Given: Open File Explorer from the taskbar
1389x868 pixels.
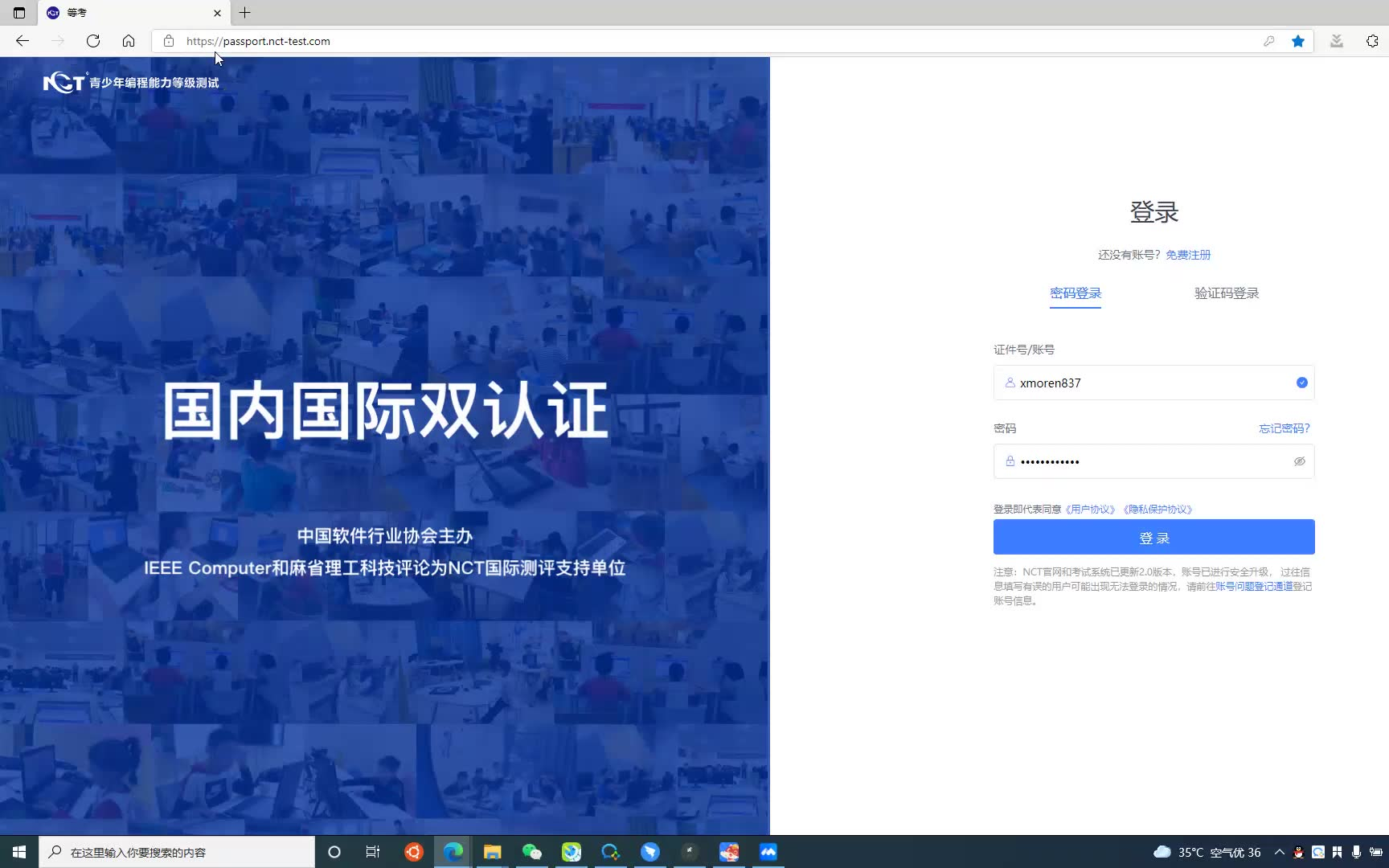Looking at the screenshot, I should tap(491, 851).
